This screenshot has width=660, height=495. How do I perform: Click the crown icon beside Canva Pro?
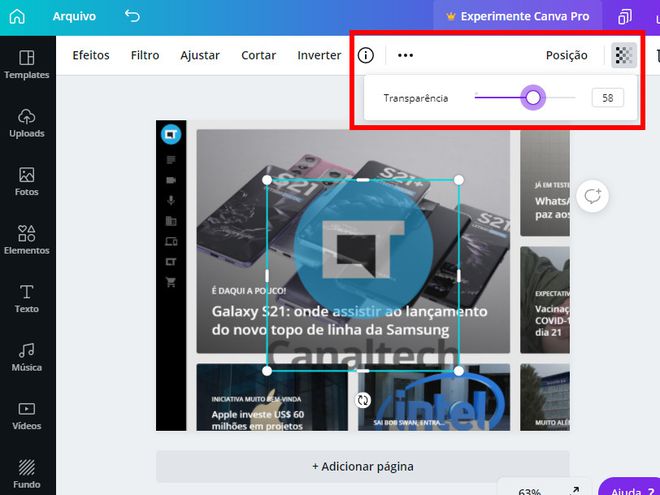(x=451, y=16)
